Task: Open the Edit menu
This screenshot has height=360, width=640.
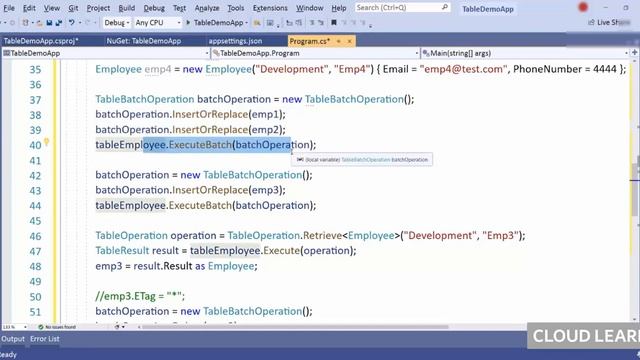Action: point(29,8)
